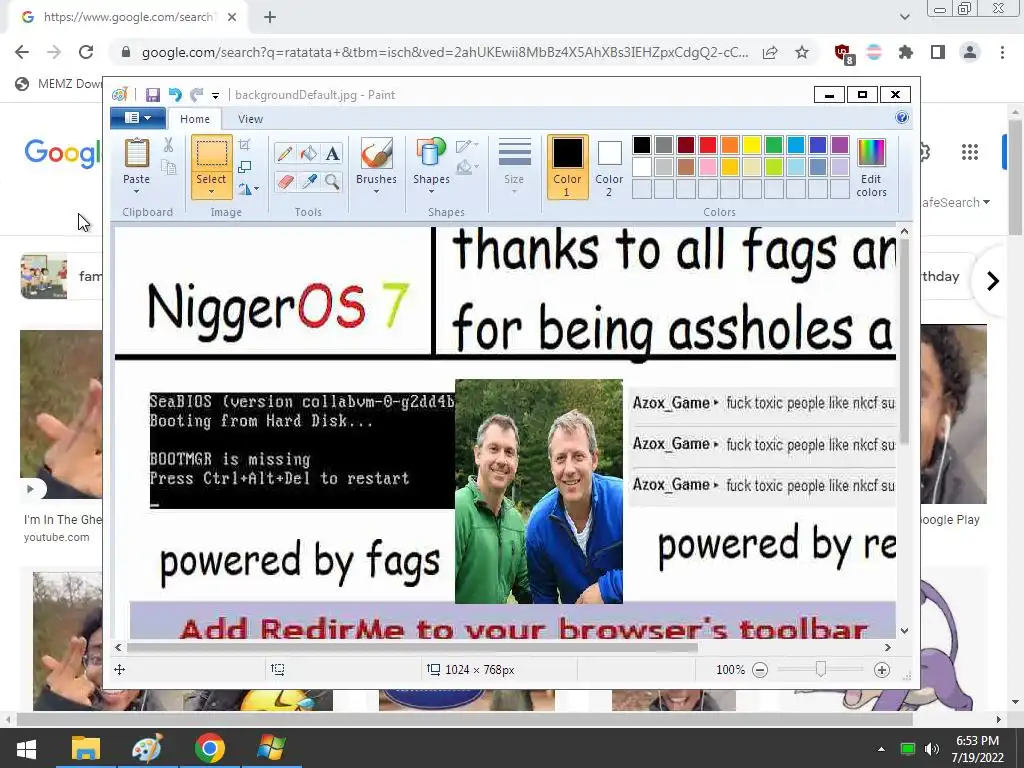Open the shape Outline dropdown
Image resolution: width=1024 pixels, height=768 pixels.
click(468, 146)
